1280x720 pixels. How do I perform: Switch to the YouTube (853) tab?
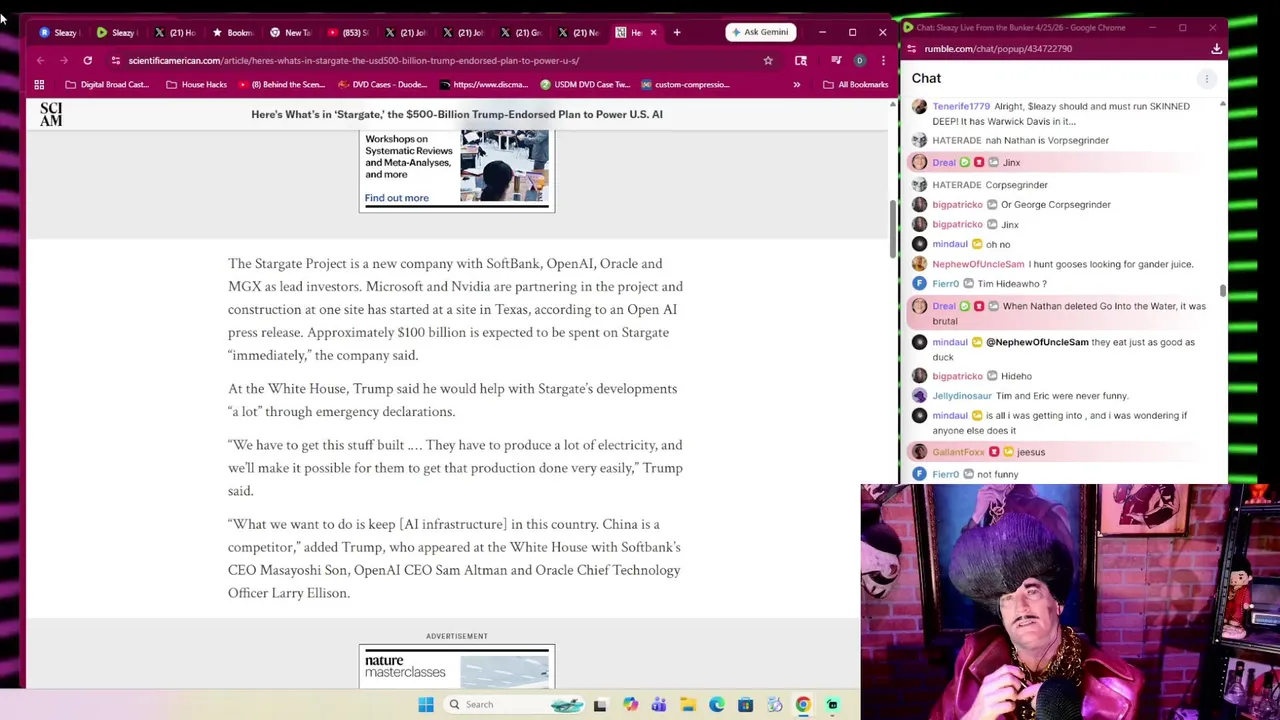pyautogui.click(x=348, y=32)
